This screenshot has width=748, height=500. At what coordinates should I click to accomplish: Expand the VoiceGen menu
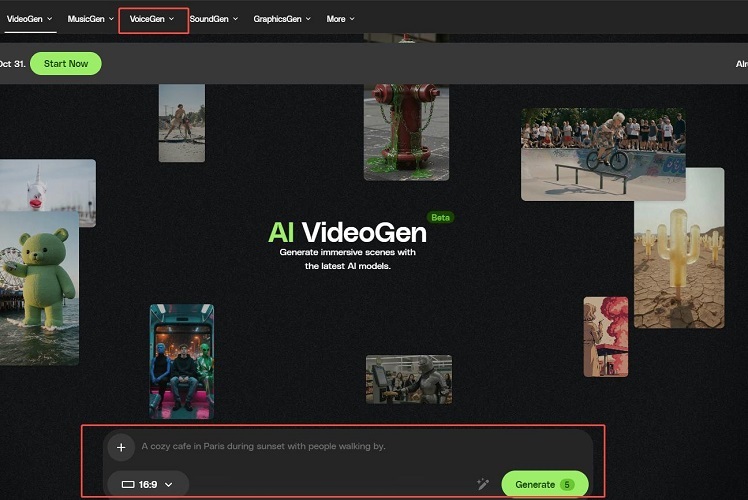(x=152, y=19)
